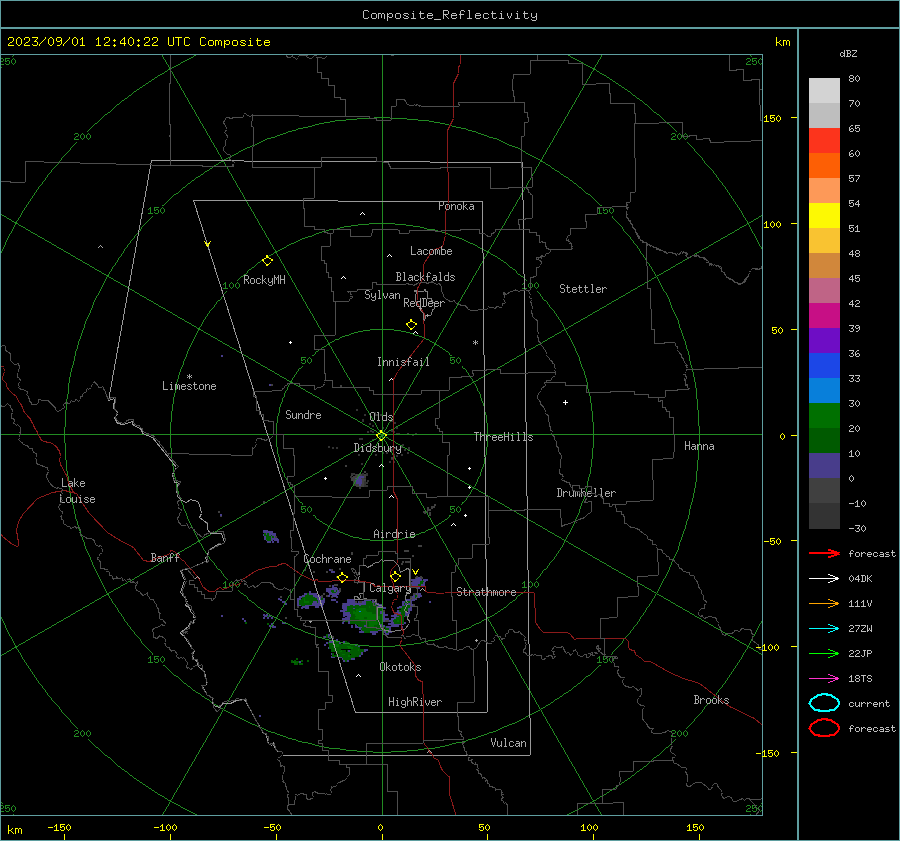The height and width of the screenshot is (841, 900).
Task: Click the Sylvan label
Action: coord(382,295)
